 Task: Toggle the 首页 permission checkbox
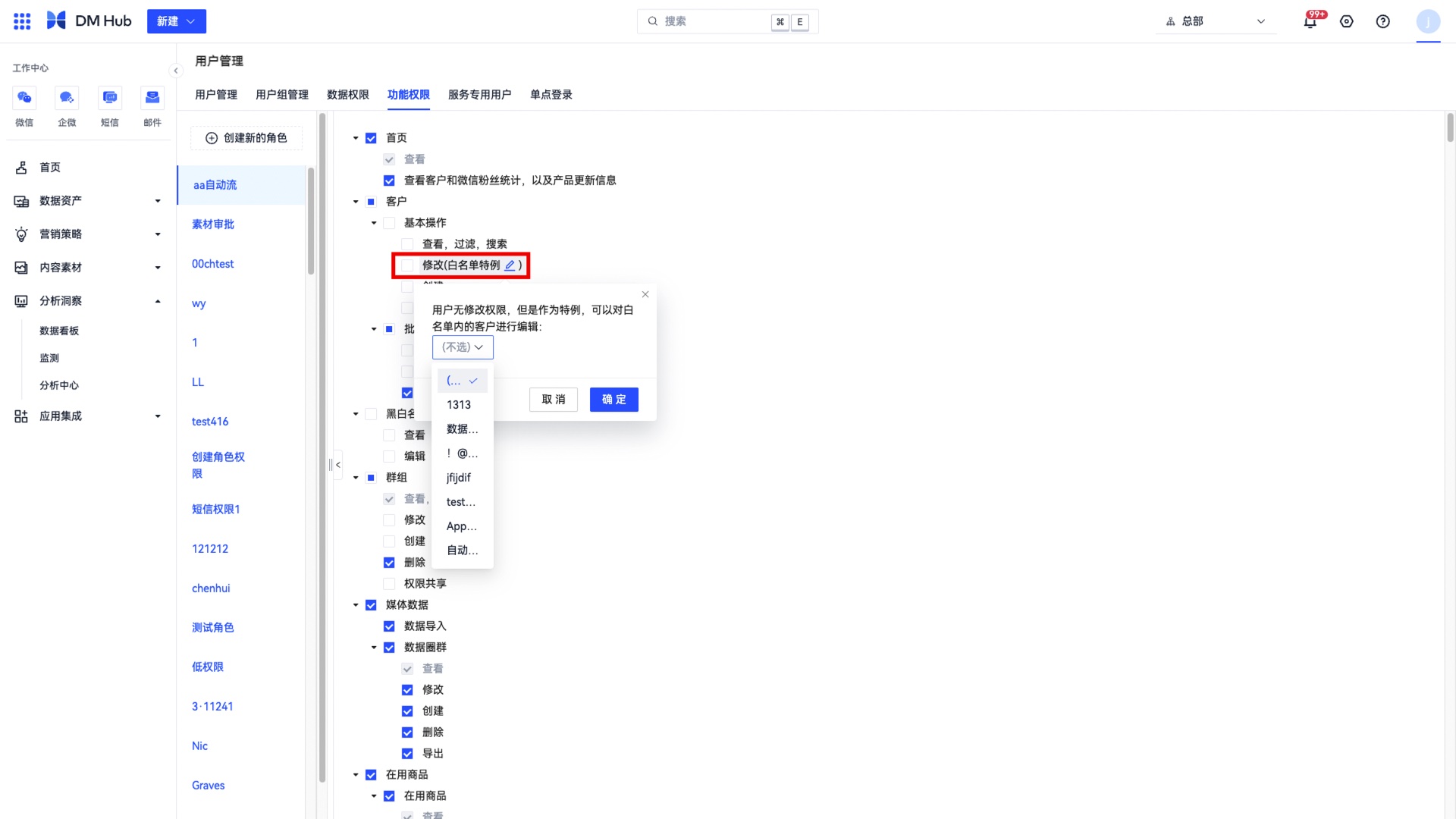[x=371, y=138]
